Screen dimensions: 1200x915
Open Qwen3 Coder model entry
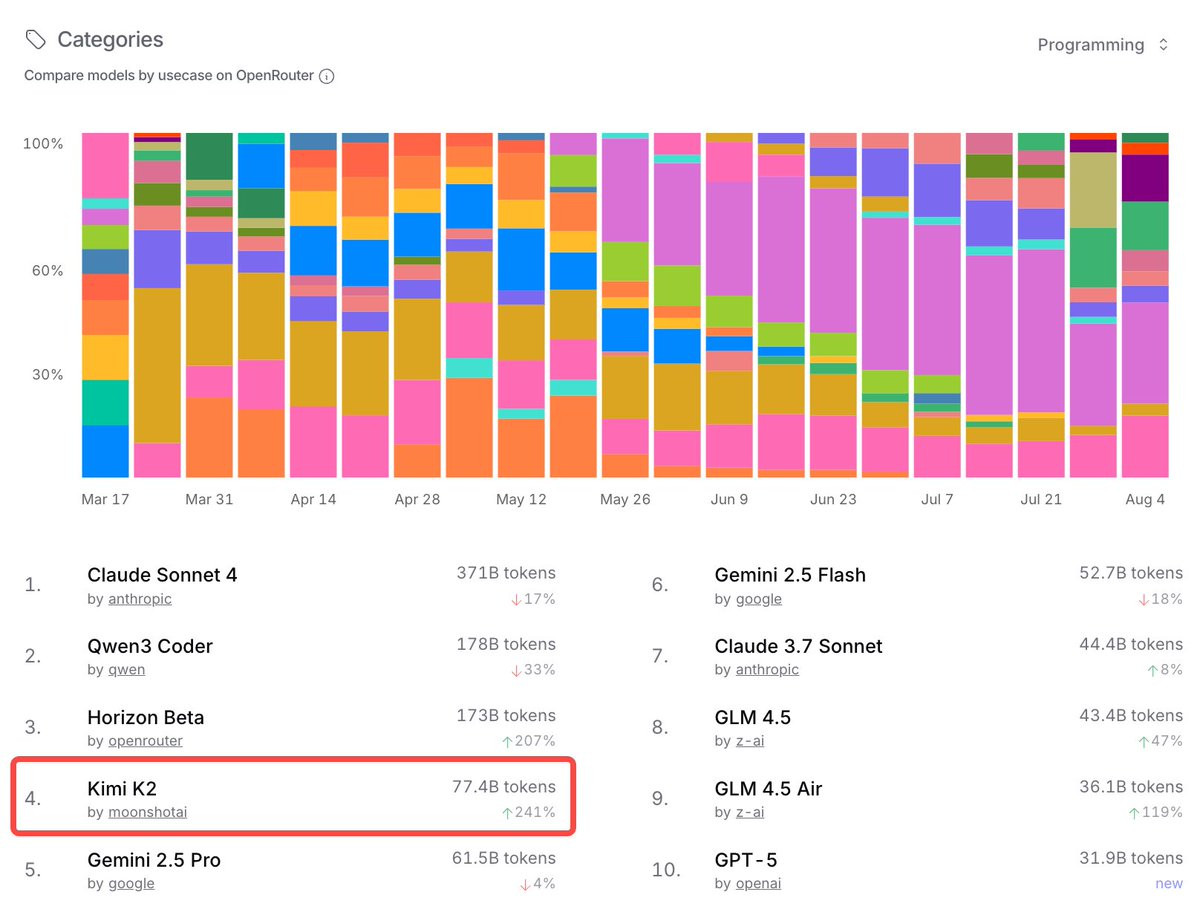(150, 646)
